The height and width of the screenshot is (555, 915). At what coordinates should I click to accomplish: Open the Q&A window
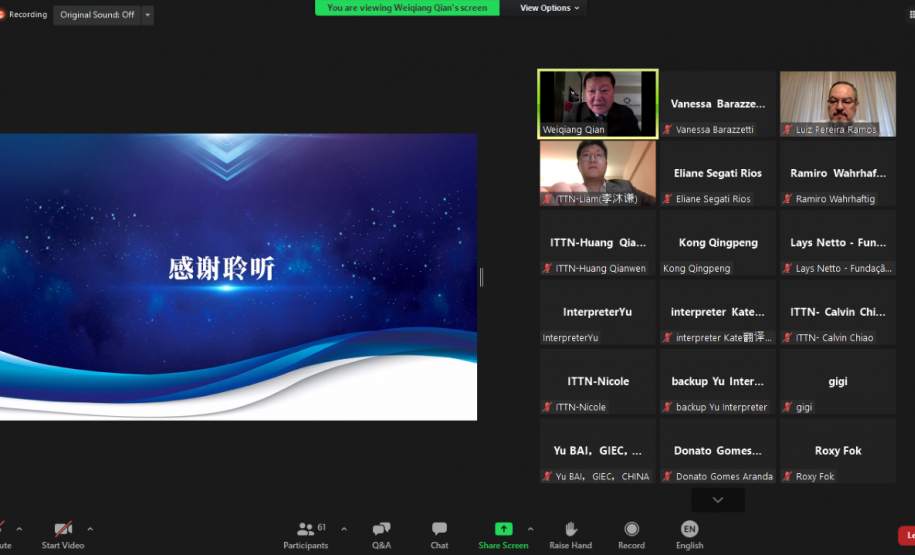pyautogui.click(x=381, y=534)
